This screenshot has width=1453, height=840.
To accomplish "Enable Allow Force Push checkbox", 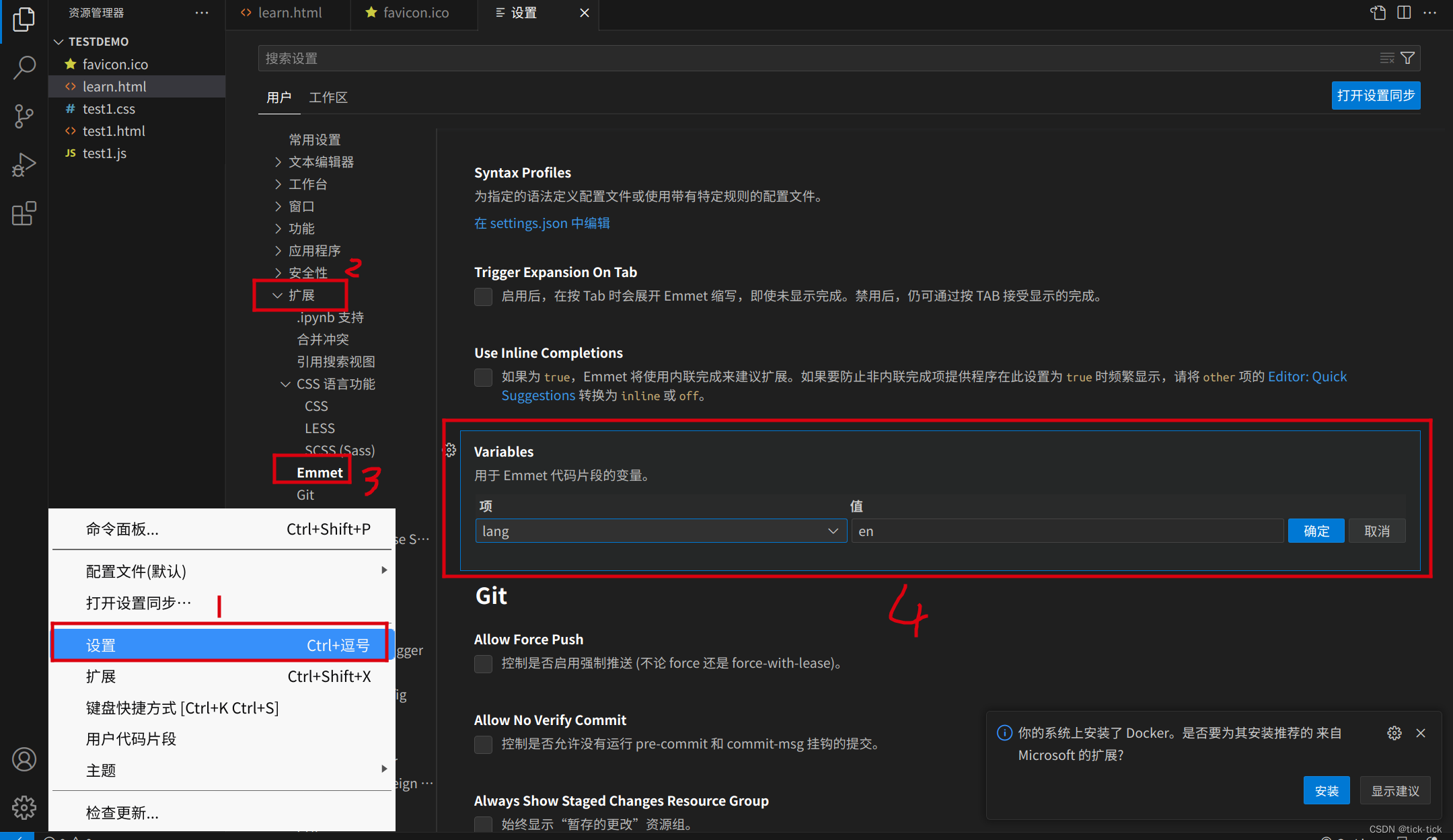I will [x=483, y=664].
